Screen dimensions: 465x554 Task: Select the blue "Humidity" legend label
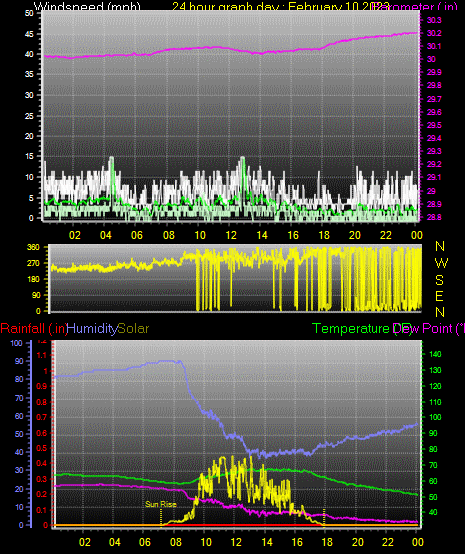click(x=92, y=329)
